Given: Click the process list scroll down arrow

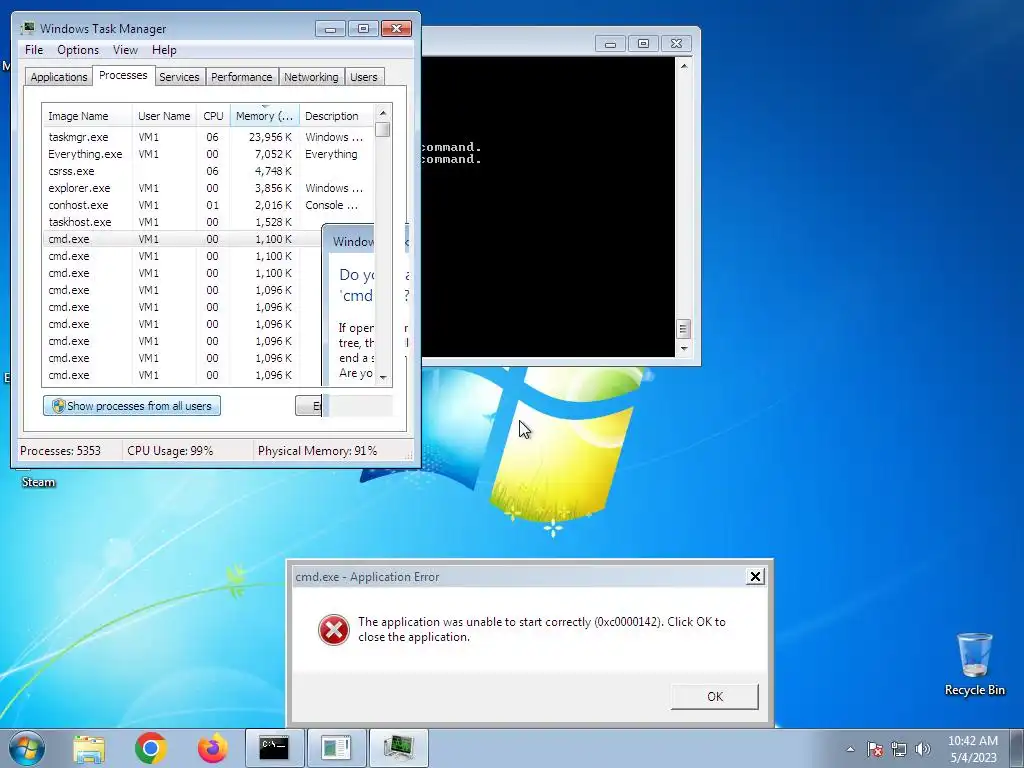Looking at the screenshot, I should tap(383, 377).
